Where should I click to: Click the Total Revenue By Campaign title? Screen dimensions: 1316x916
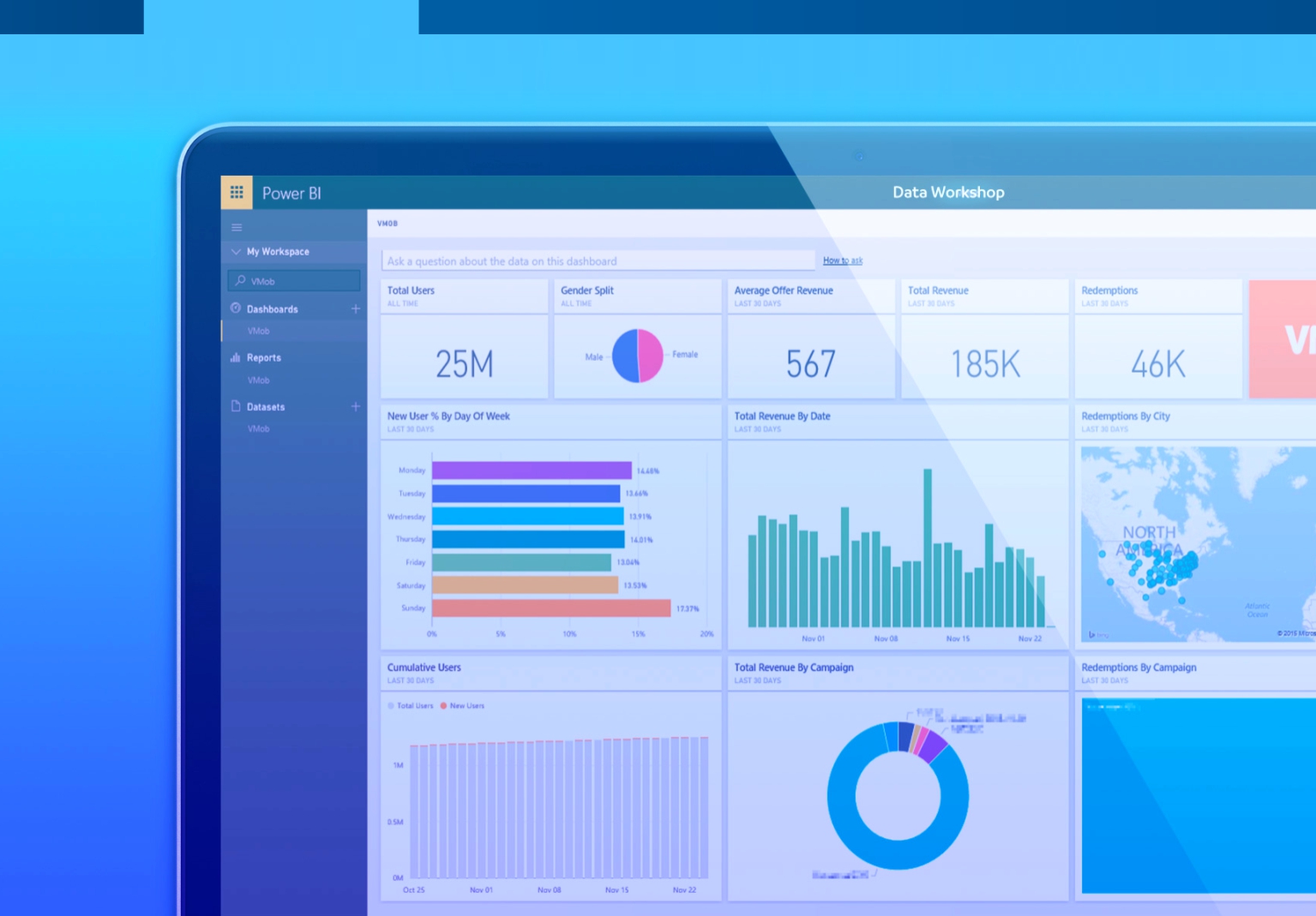click(794, 668)
